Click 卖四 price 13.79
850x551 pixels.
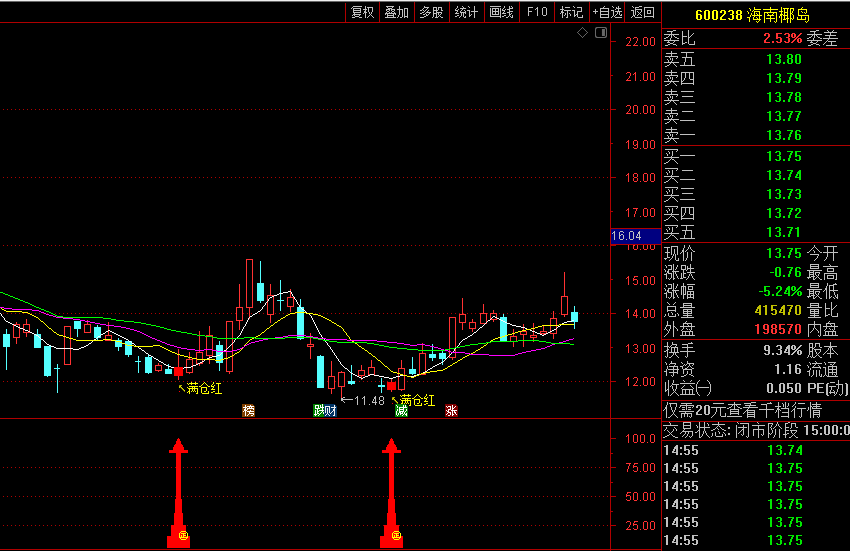784,78
